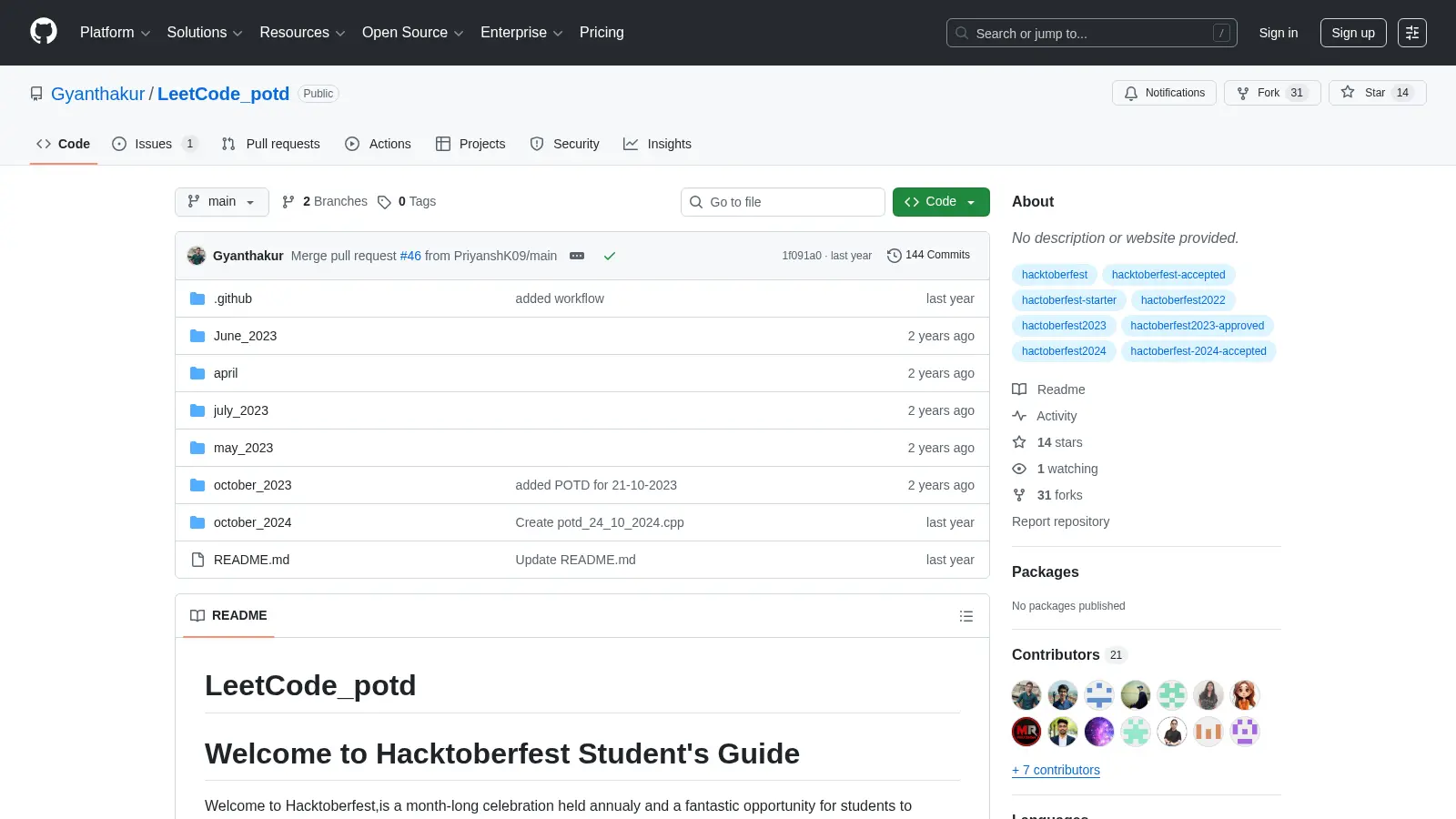
Task: Open the Security tab
Action: coord(565,144)
